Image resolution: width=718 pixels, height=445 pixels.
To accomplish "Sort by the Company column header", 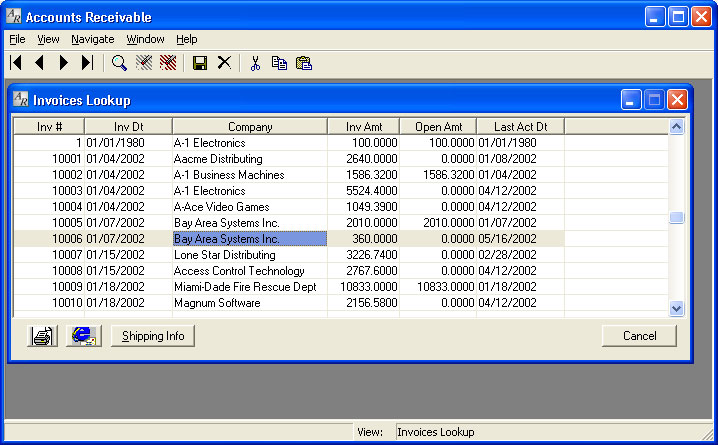I will [250, 126].
